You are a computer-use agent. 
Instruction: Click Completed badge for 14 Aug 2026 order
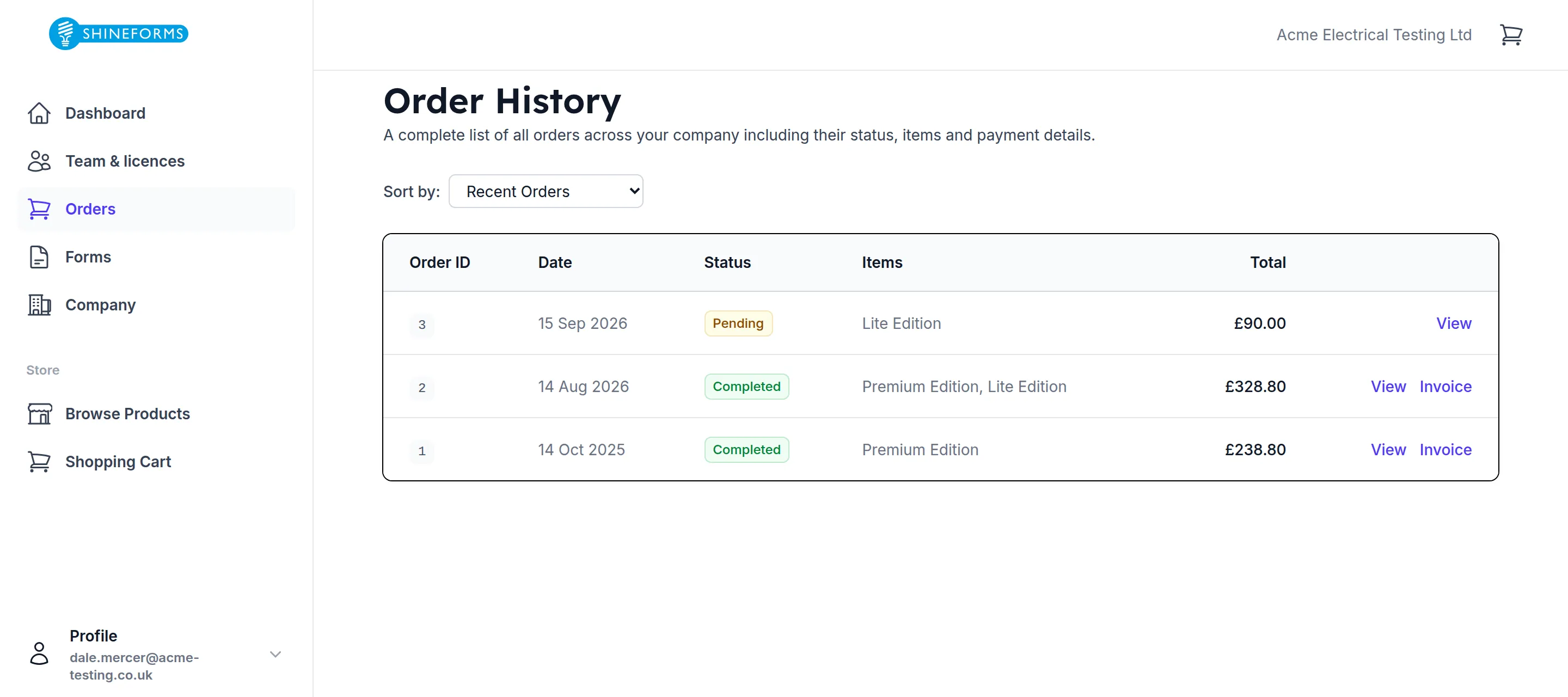pos(746,387)
